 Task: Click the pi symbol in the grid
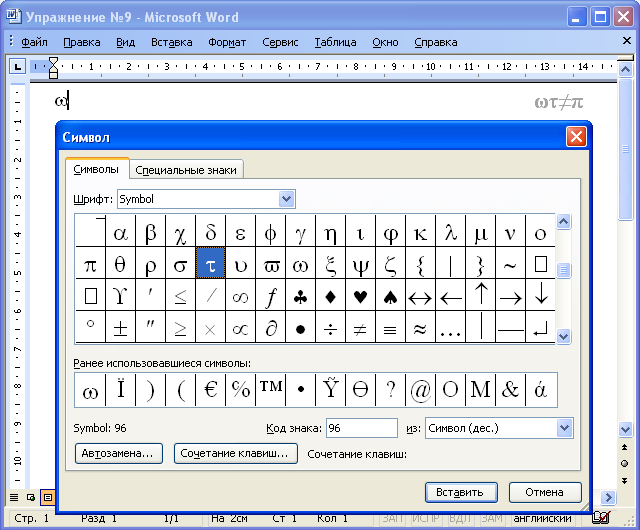coord(91,263)
